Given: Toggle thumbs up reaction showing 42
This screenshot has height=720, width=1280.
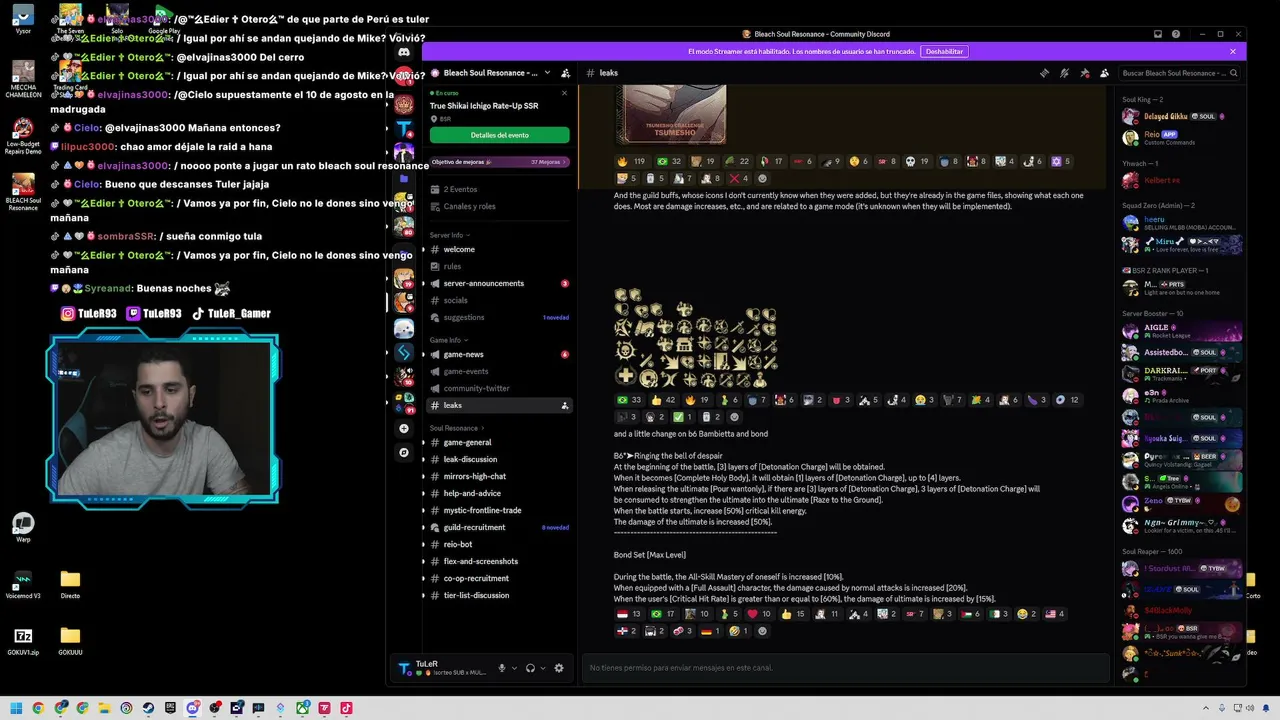Looking at the screenshot, I should click(664, 400).
